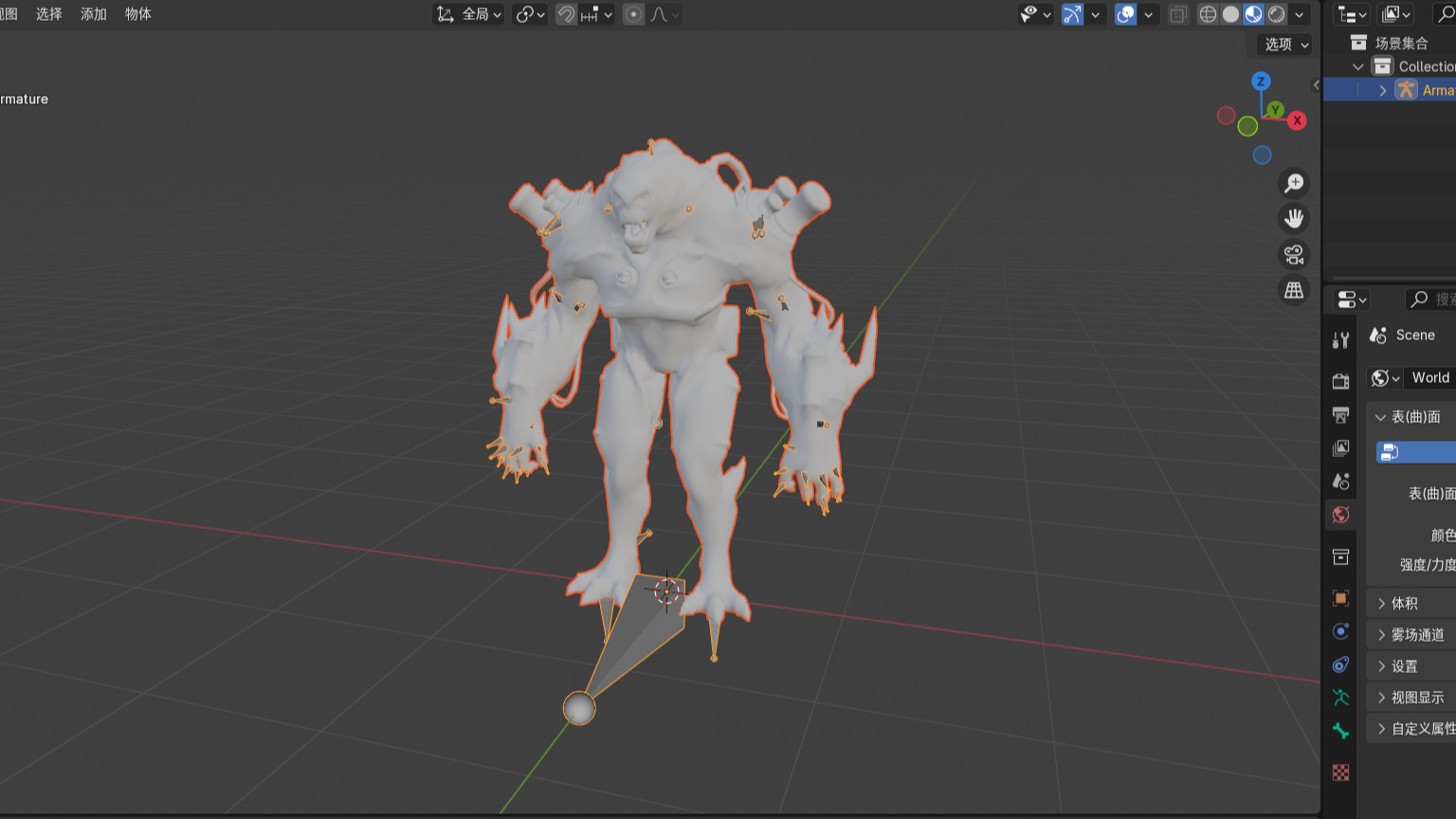Click the 选项 options button
This screenshot has width=1456, height=819.
click(1285, 45)
